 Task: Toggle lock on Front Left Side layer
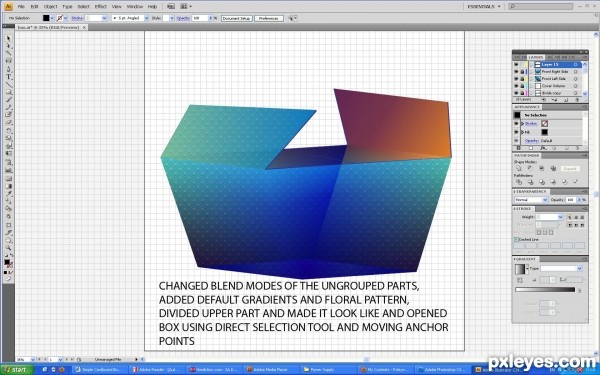(522, 79)
